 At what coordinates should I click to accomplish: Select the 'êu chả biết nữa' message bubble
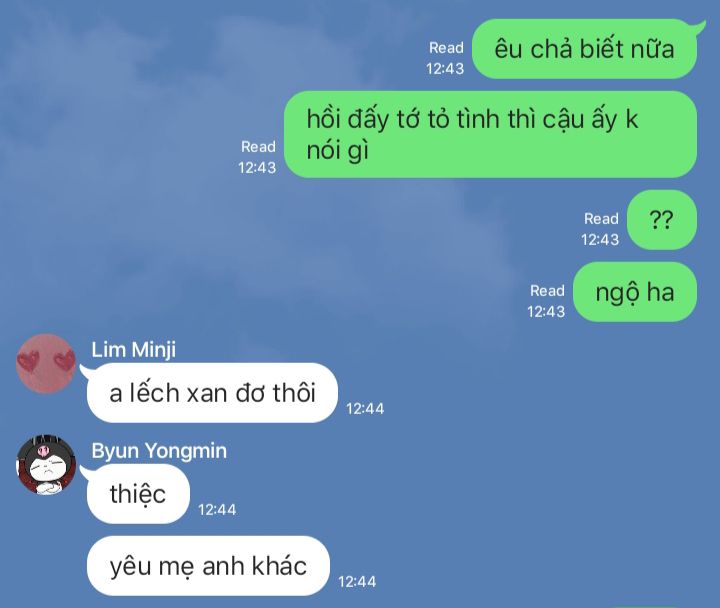585,49
